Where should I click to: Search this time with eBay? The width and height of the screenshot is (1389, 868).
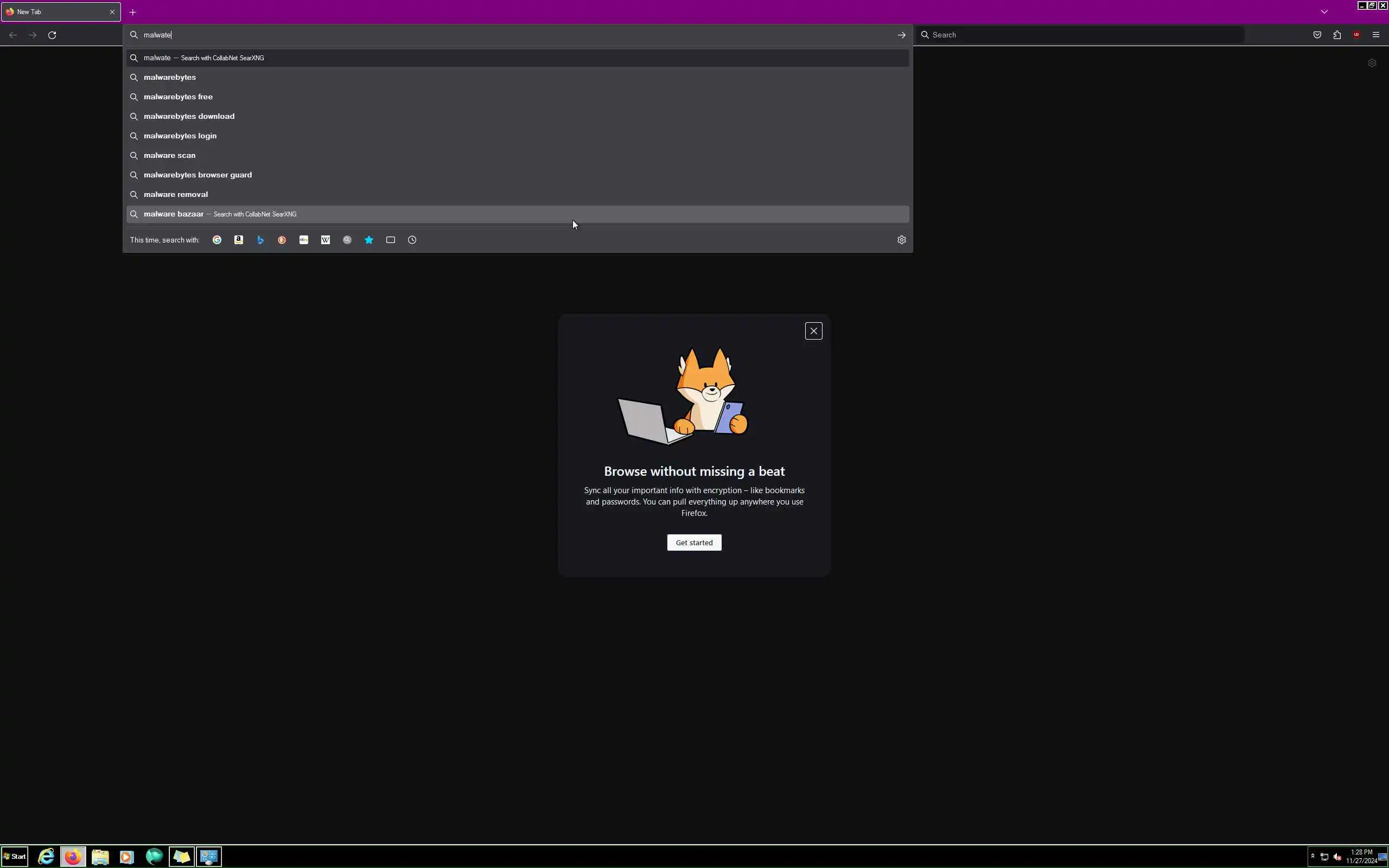click(x=304, y=240)
